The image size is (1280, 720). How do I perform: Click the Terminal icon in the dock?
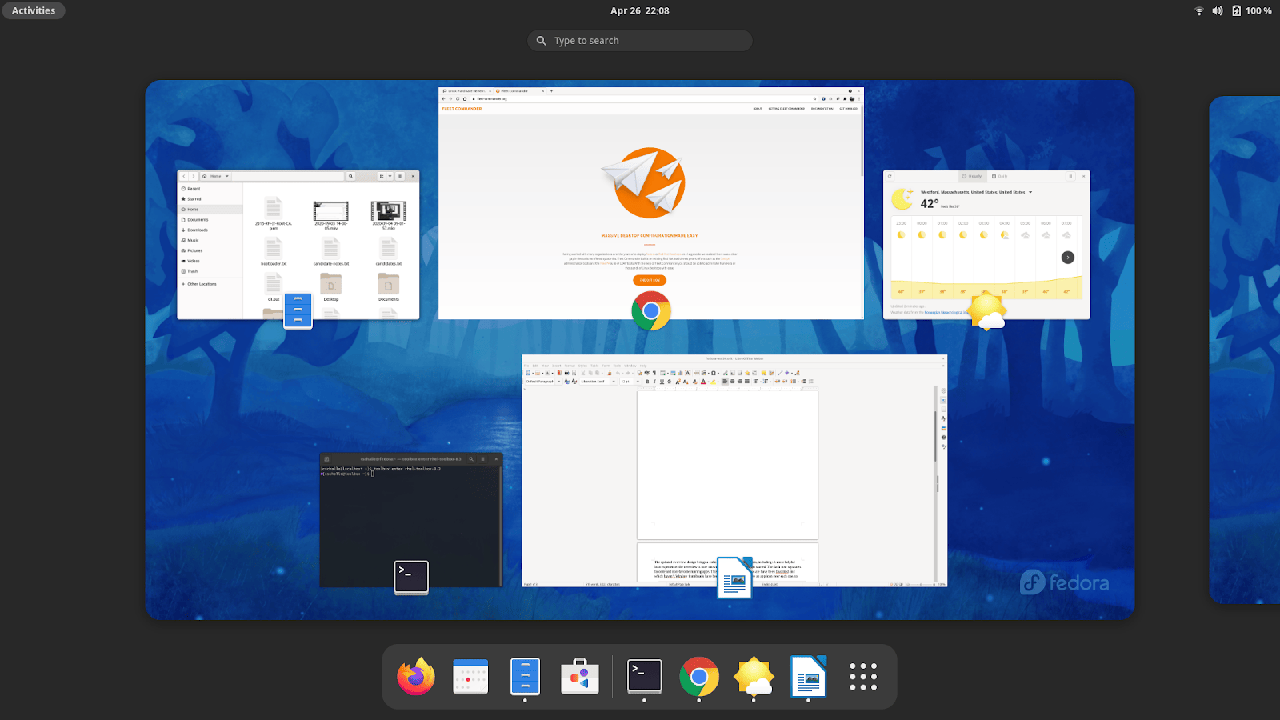click(x=644, y=677)
